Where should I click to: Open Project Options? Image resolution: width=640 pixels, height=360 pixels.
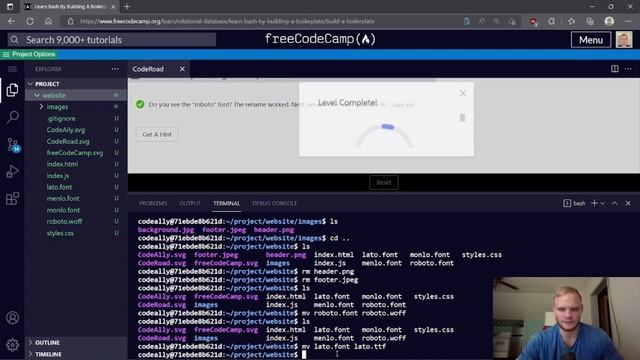29,54
